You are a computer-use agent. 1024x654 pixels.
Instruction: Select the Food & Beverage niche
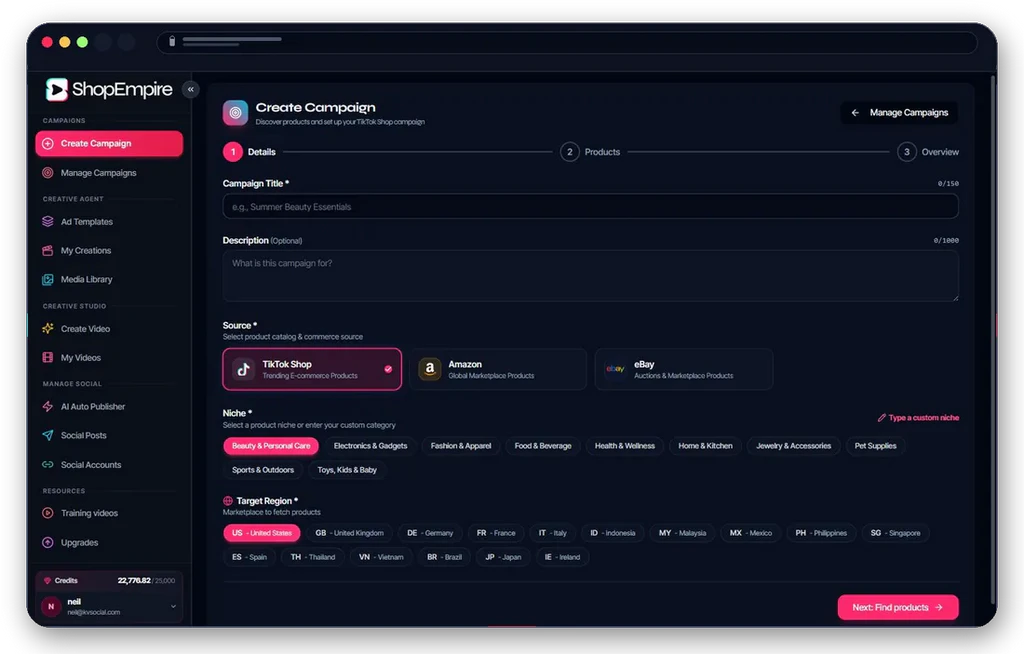(543, 446)
